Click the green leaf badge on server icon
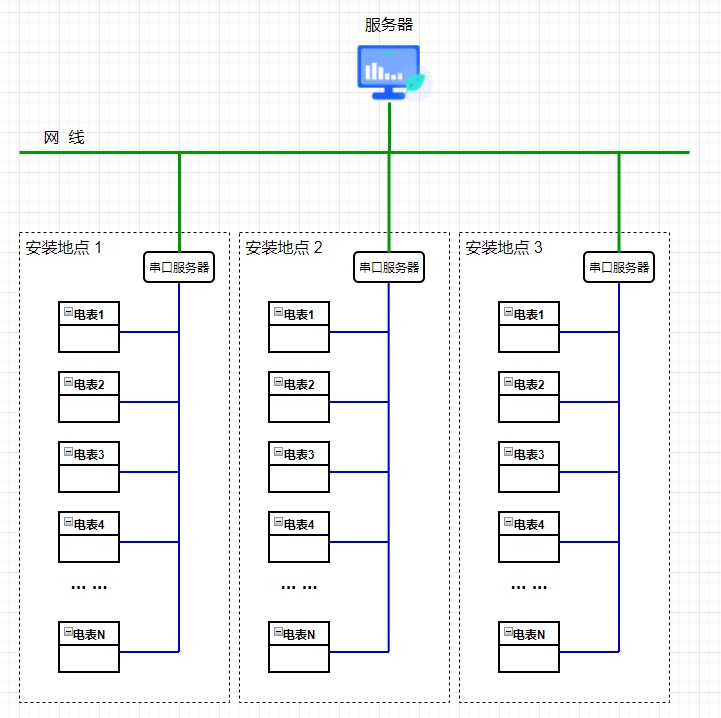Viewport: 721px width, 718px height. tap(422, 81)
